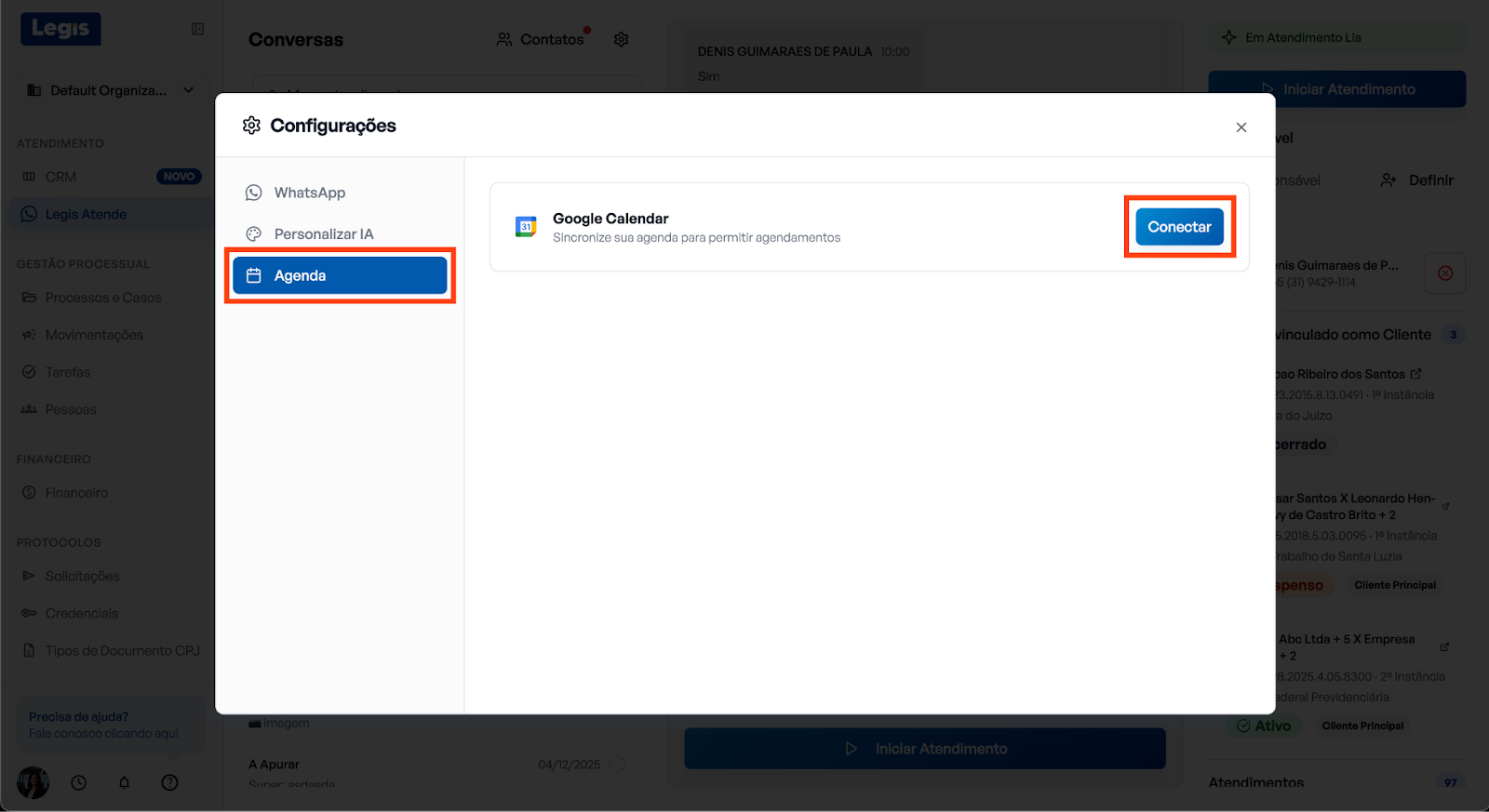1489x812 pixels.
Task: Click the user avatar in sidebar footer
Action: tap(33, 782)
